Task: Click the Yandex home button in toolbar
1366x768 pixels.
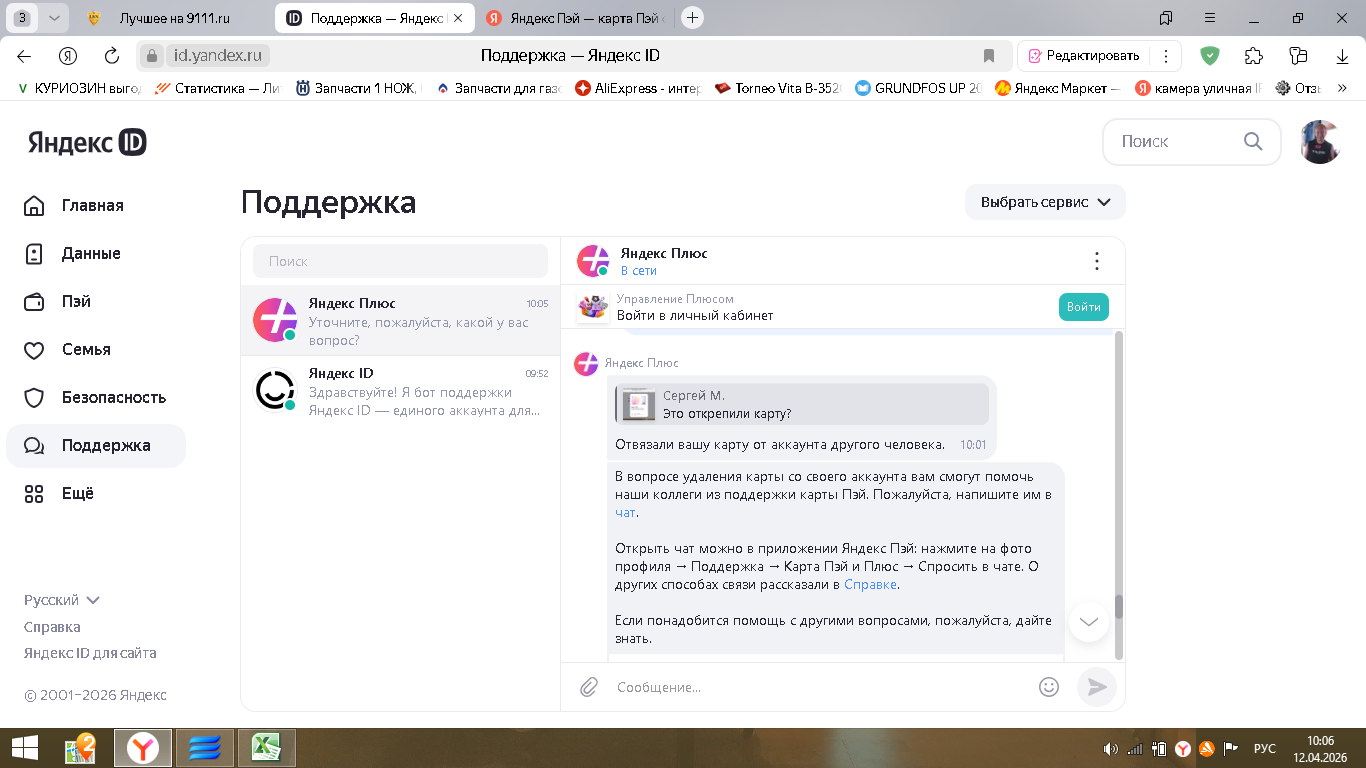Action: (68, 56)
